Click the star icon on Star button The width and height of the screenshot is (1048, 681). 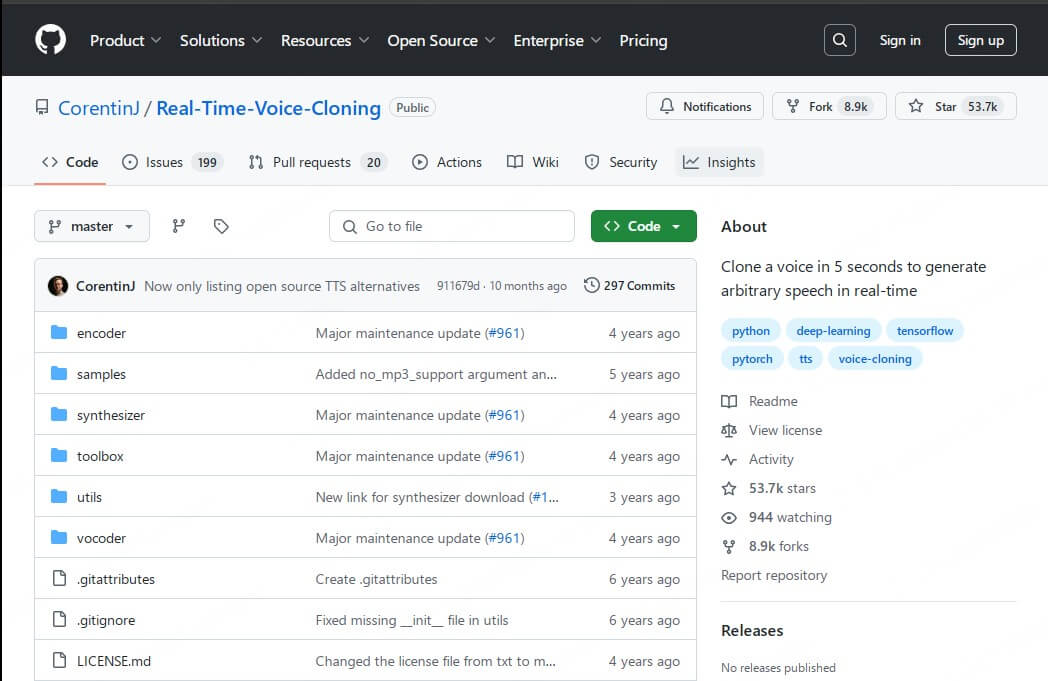pyautogui.click(x=916, y=106)
